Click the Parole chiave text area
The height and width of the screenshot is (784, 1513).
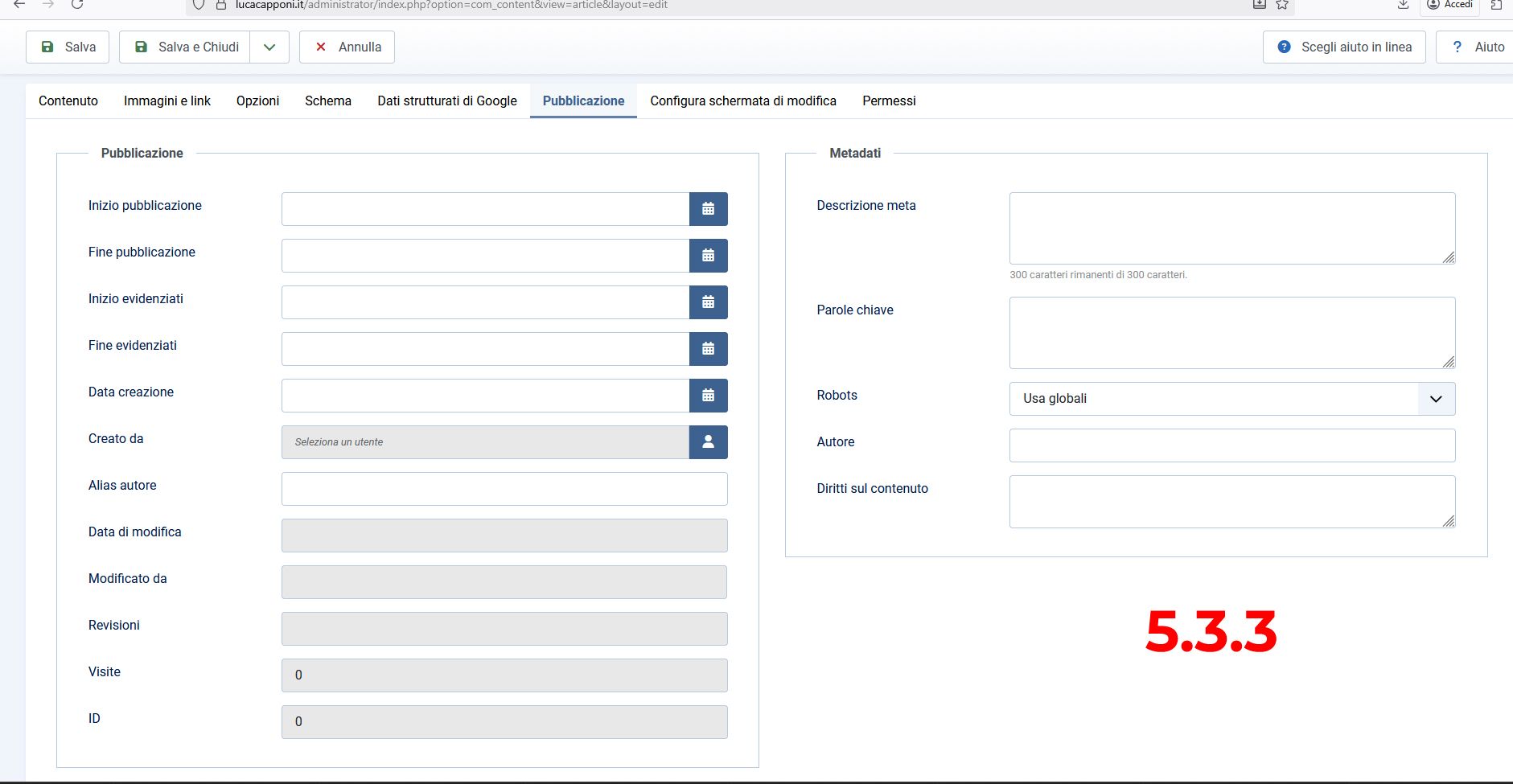coord(1231,333)
